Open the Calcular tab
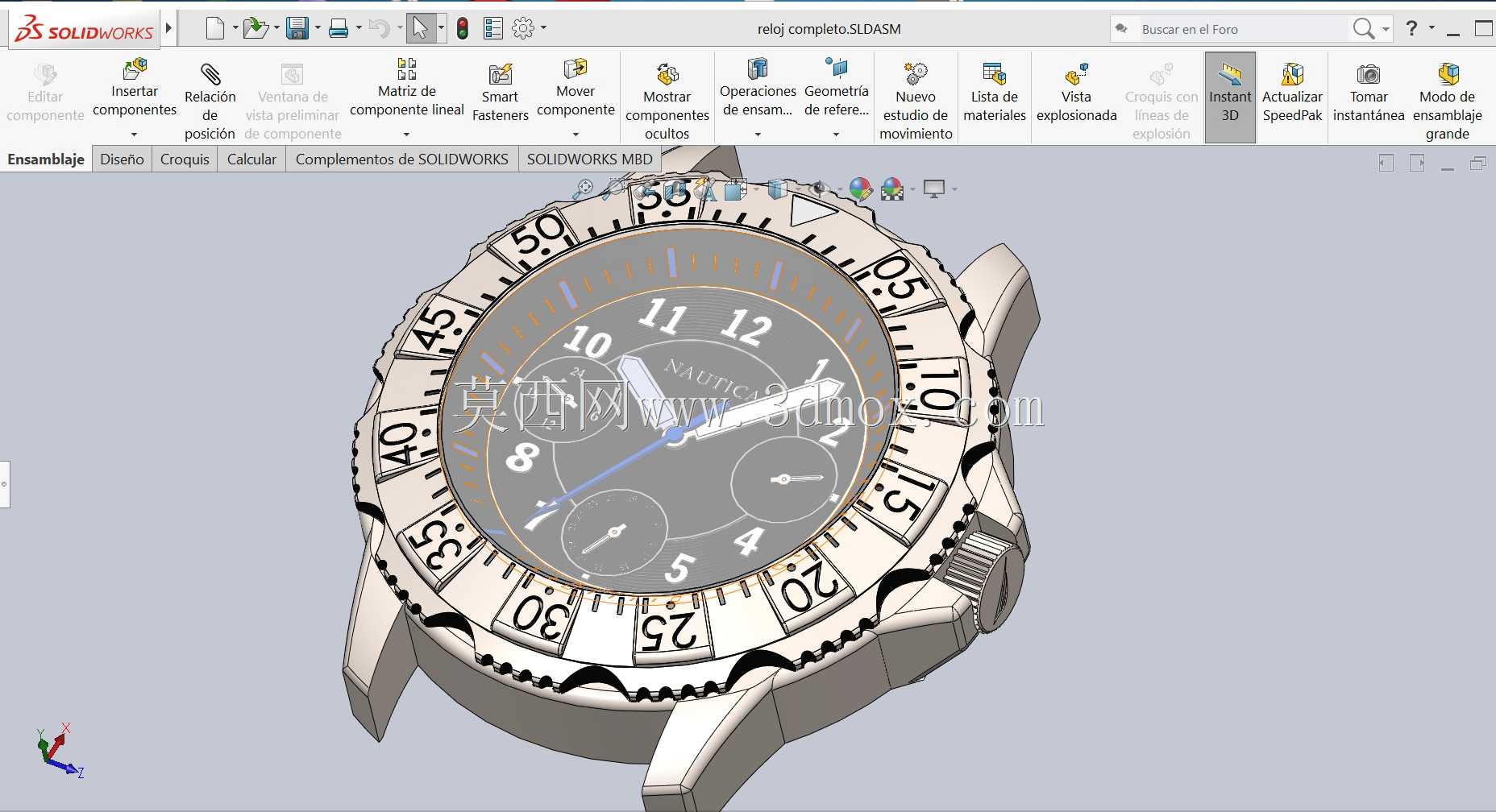Viewport: 1496px width, 812px height. pos(251,159)
